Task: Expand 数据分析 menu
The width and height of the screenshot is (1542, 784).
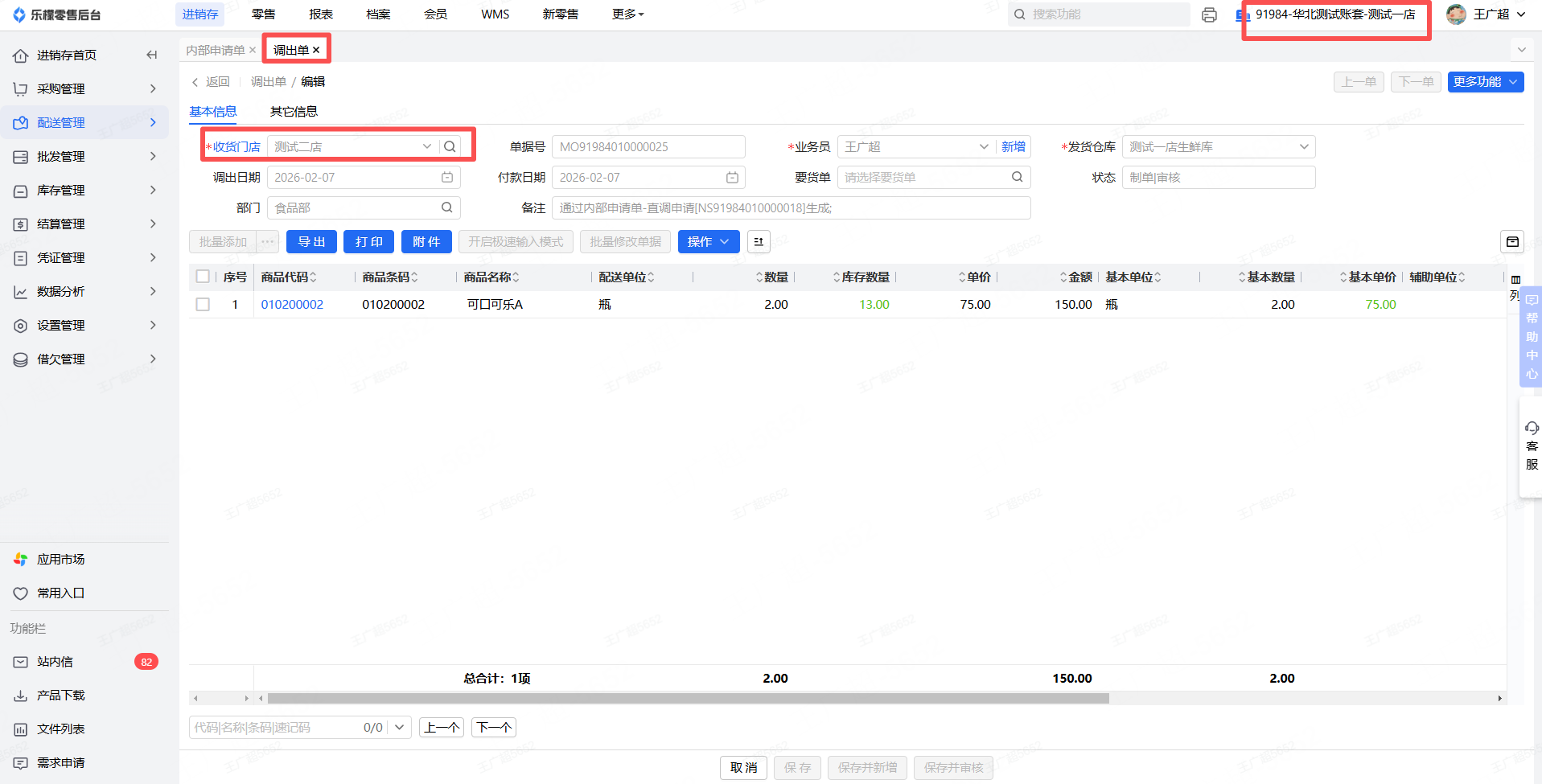Action: coord(84,291)
